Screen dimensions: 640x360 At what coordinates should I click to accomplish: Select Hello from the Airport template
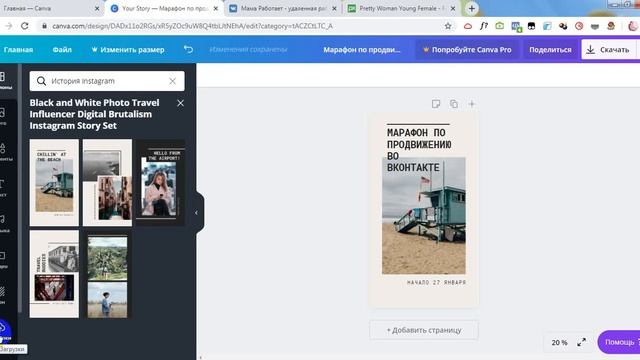click(x=160, y=182)
